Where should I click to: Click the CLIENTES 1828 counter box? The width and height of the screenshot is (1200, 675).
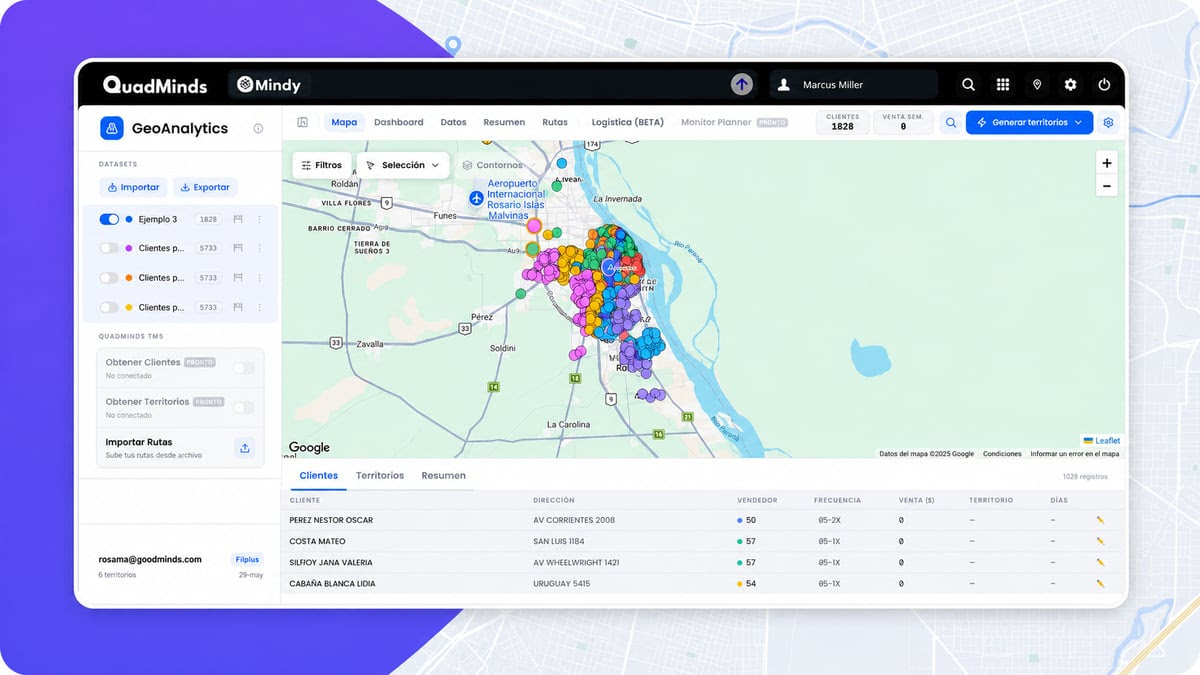pyautogui.click(x=843, y=123)
